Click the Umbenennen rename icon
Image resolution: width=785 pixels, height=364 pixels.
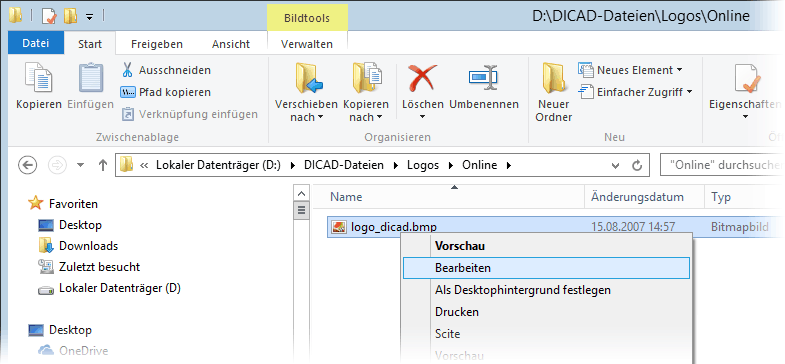tap(483, 79)
